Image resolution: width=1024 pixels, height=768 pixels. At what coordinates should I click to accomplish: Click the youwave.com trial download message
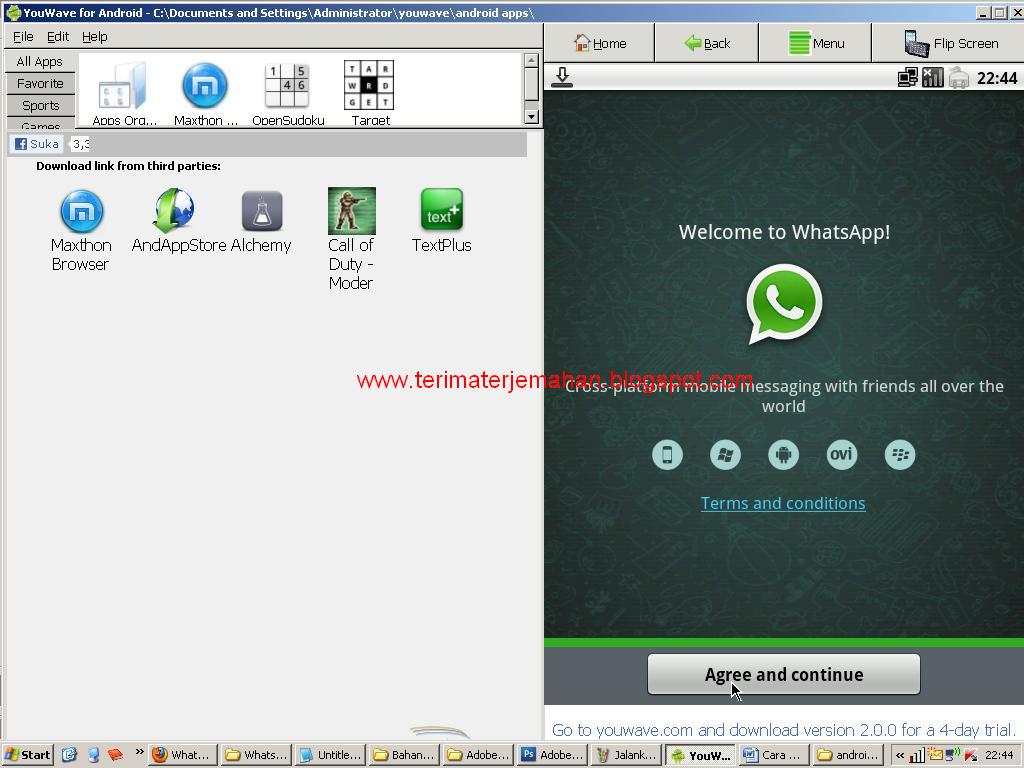pos(783,729)
